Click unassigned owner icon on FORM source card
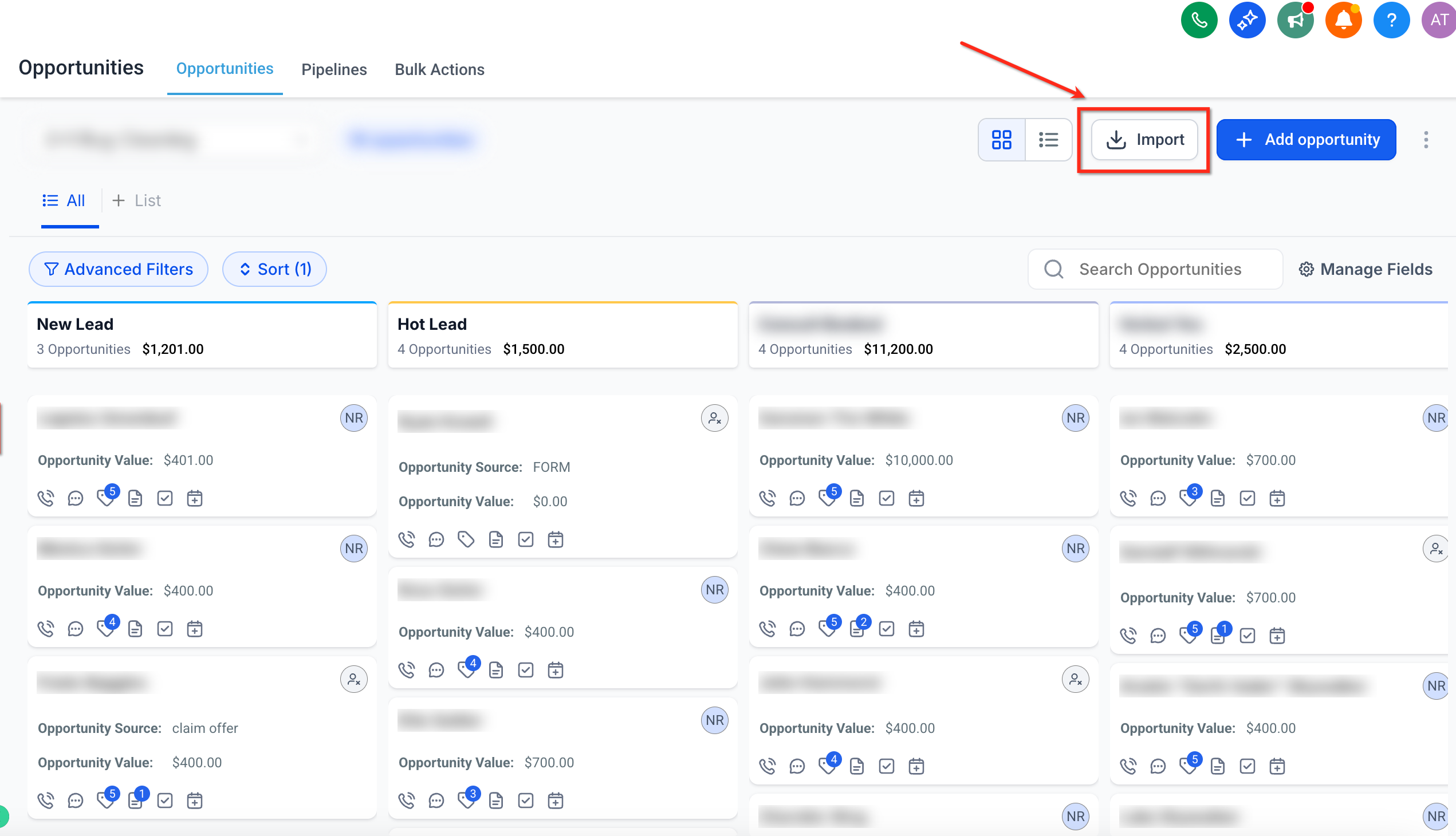The width and height of the screenshot is (1456, 836). pos(714,418)
